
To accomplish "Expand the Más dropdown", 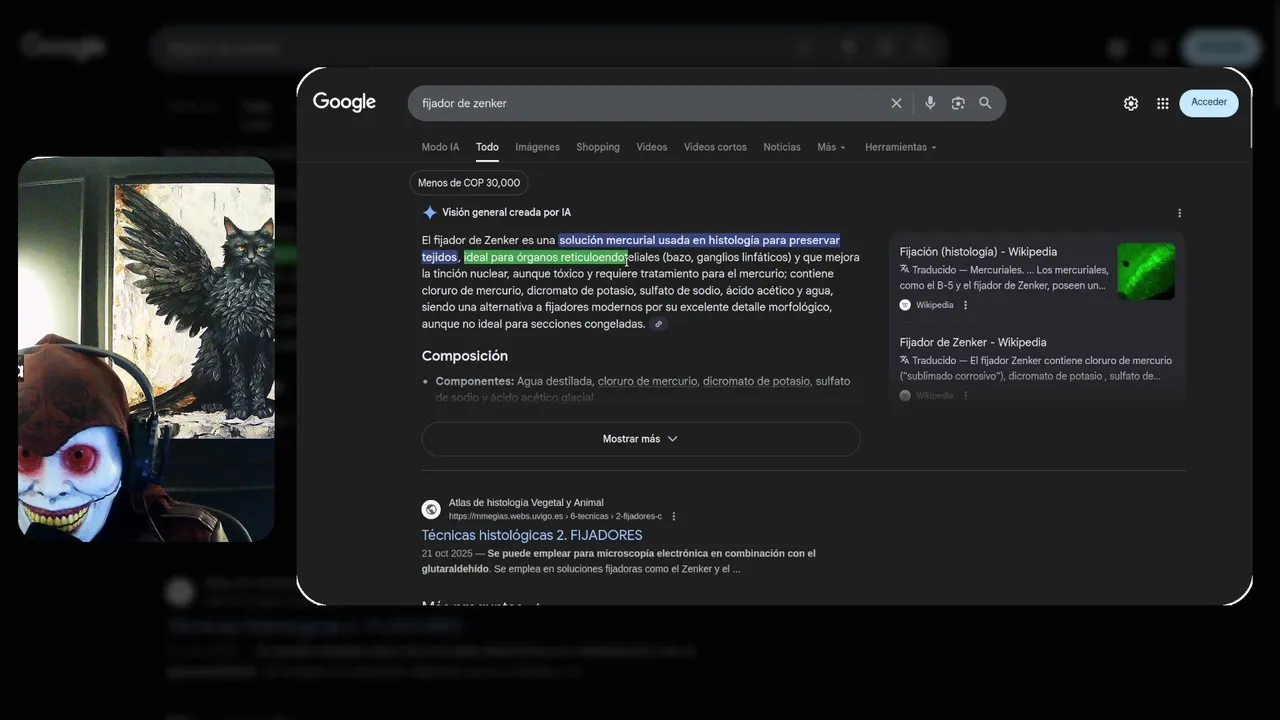I will tap(831, 147).
